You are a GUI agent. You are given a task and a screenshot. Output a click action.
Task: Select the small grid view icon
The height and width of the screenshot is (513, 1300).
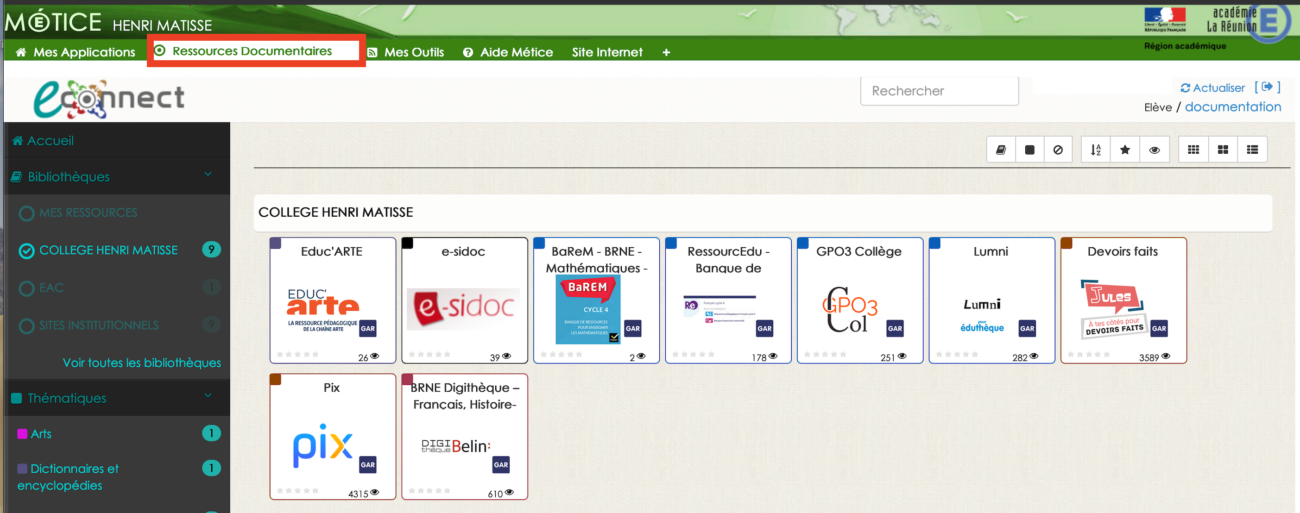[1193, 150]
